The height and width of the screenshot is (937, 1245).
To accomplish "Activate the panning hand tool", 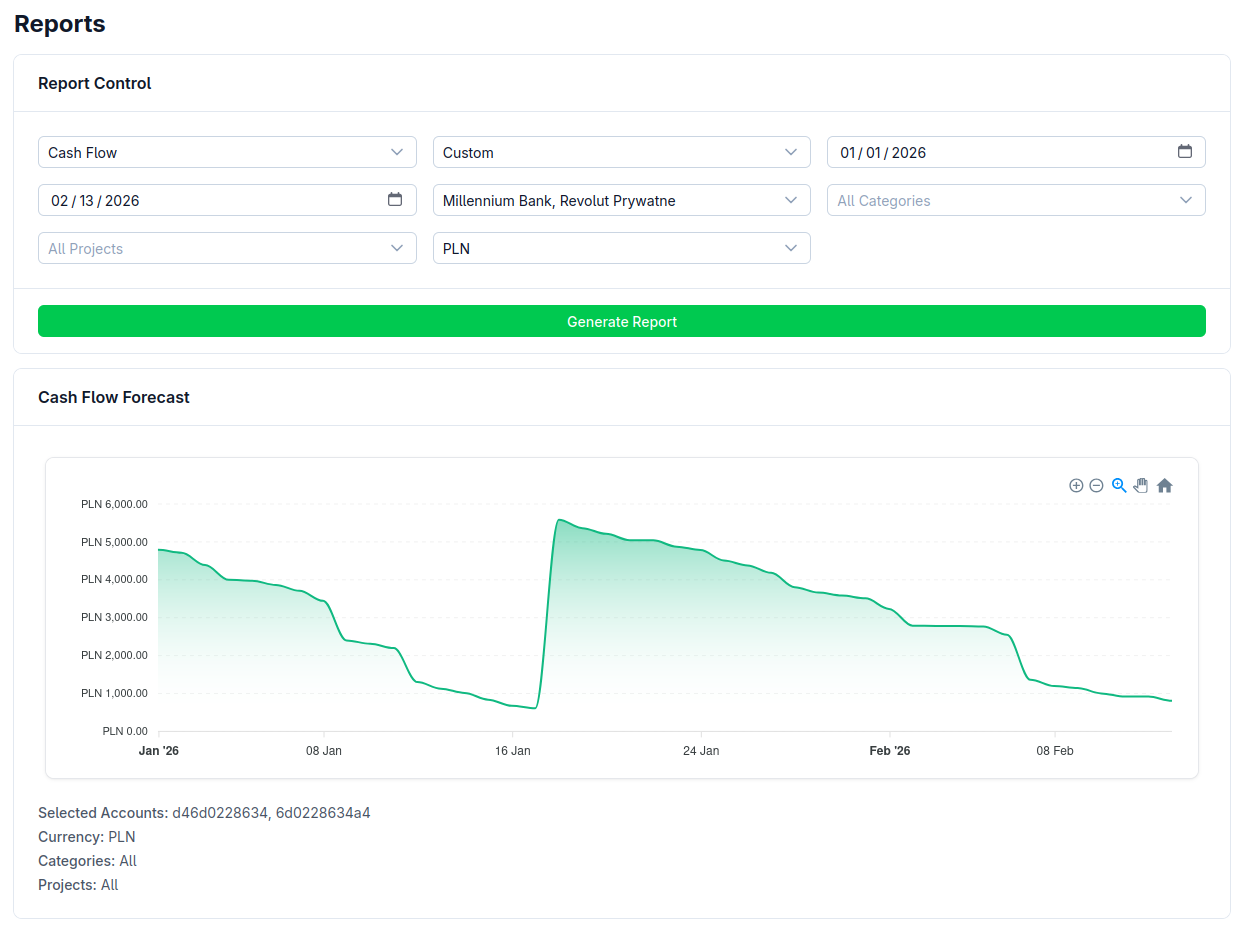I will 1141,485.
